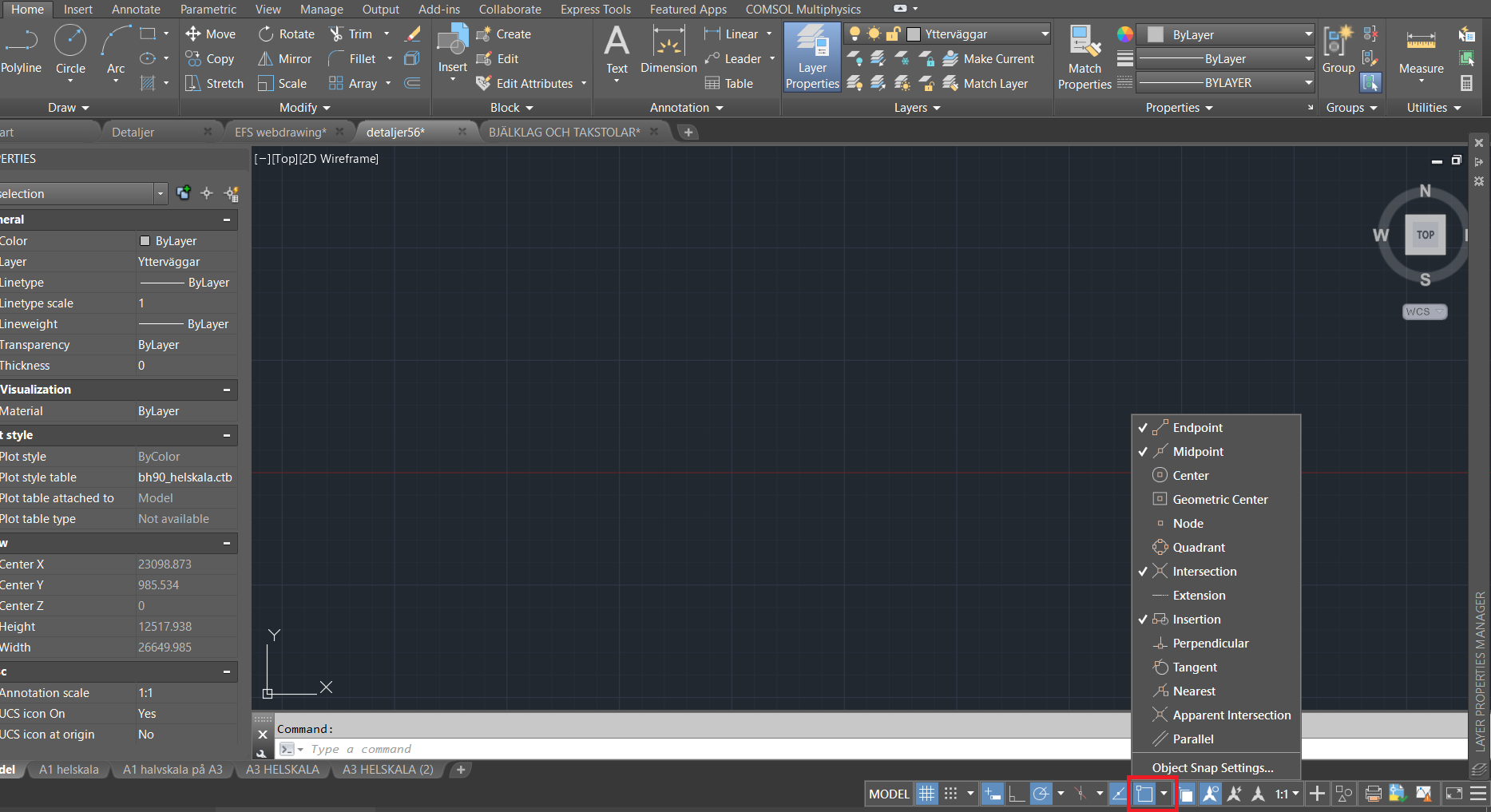Open Object Snap Settings
1491x812 pixels.
pyautogui.click(x=1215, y=767)
